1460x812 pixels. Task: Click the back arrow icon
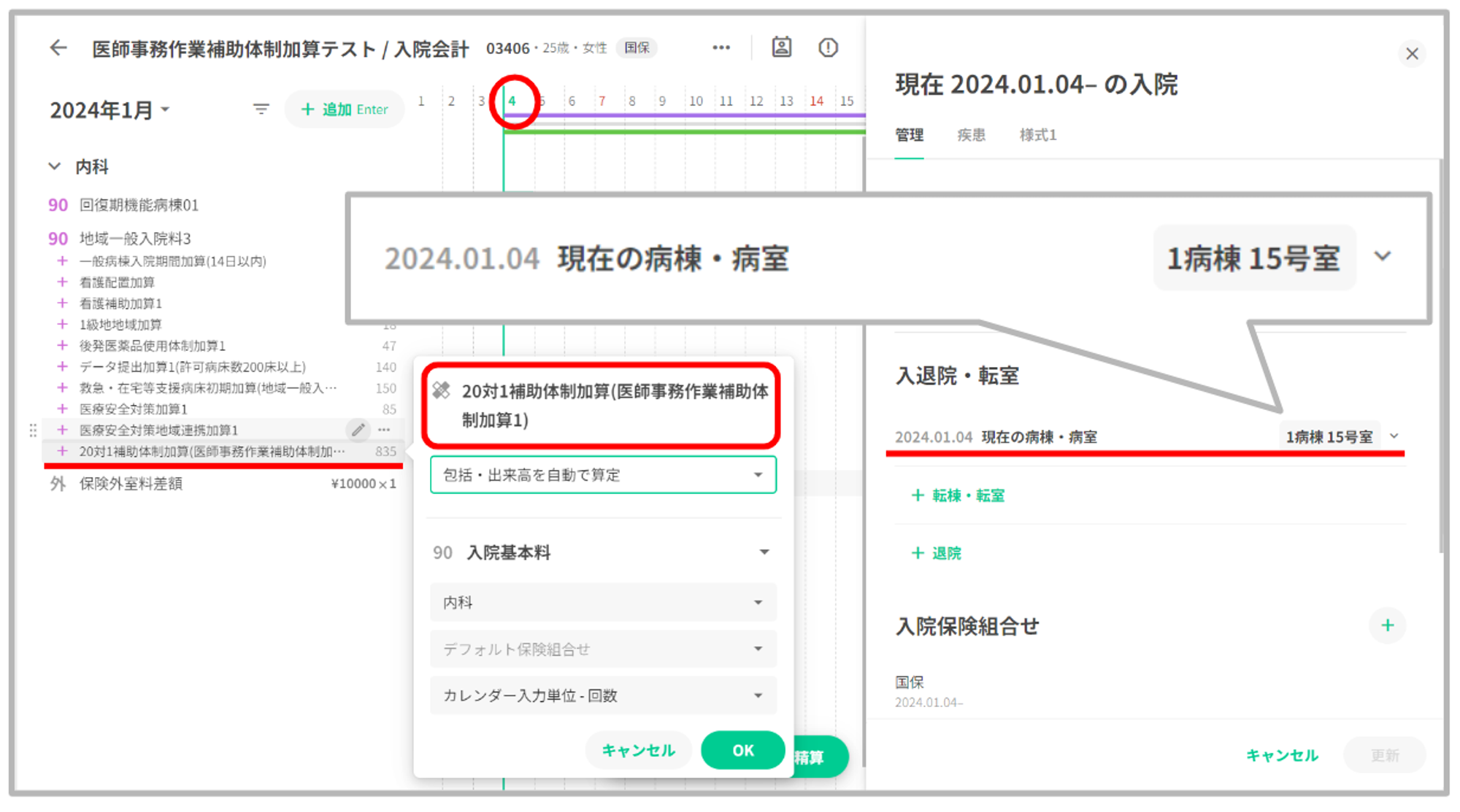coord(58,48)
